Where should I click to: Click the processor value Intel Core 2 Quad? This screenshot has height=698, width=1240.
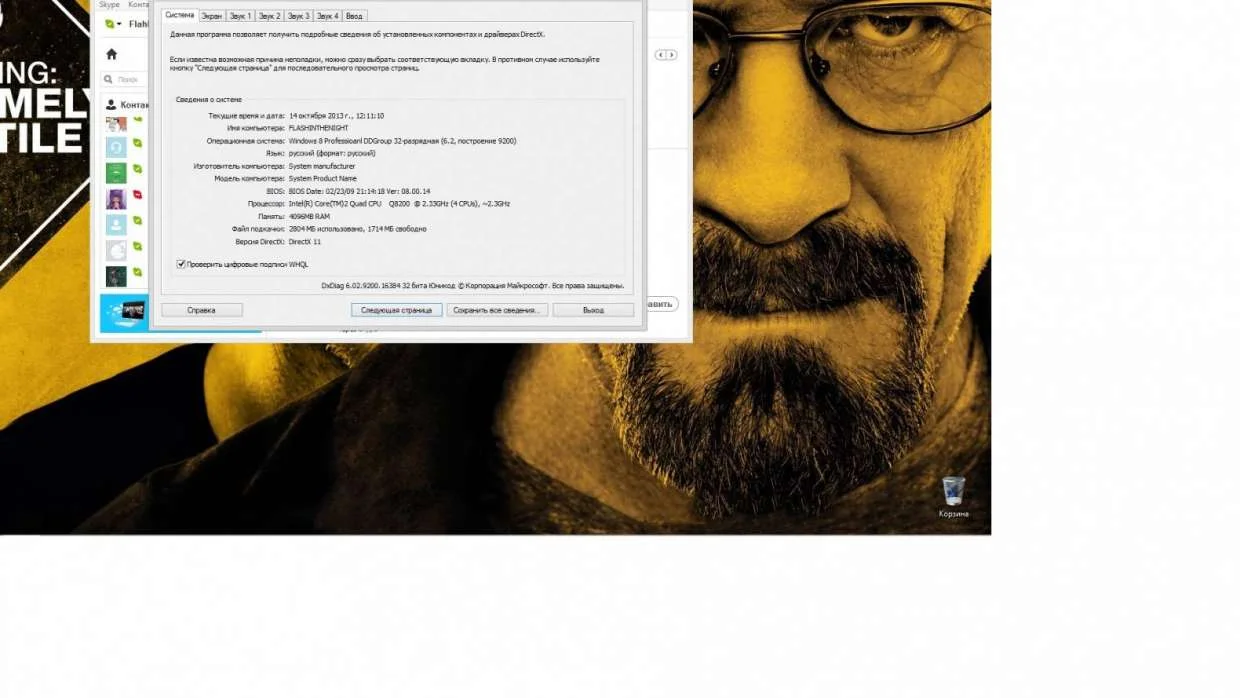coord(399,203)
